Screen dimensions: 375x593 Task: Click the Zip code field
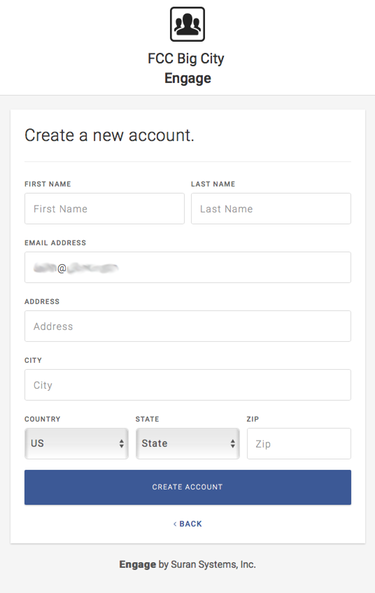(x=299, y=444)
